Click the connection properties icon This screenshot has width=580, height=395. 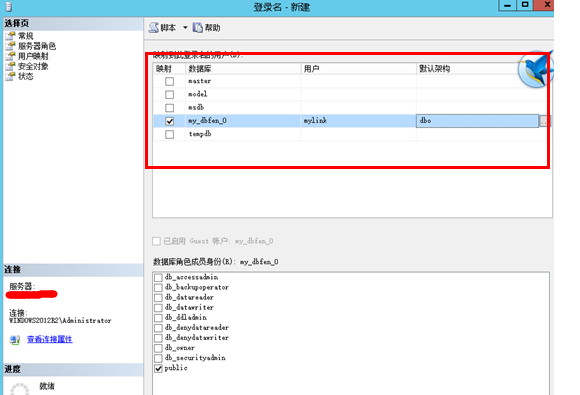coord(15,340)
